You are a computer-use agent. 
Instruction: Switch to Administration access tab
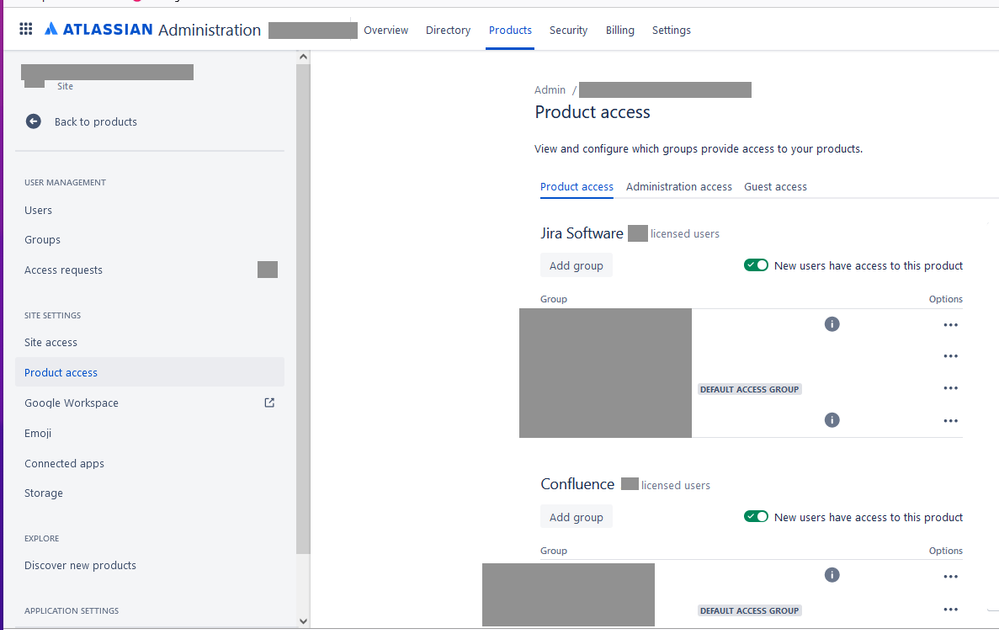point(679,187)
